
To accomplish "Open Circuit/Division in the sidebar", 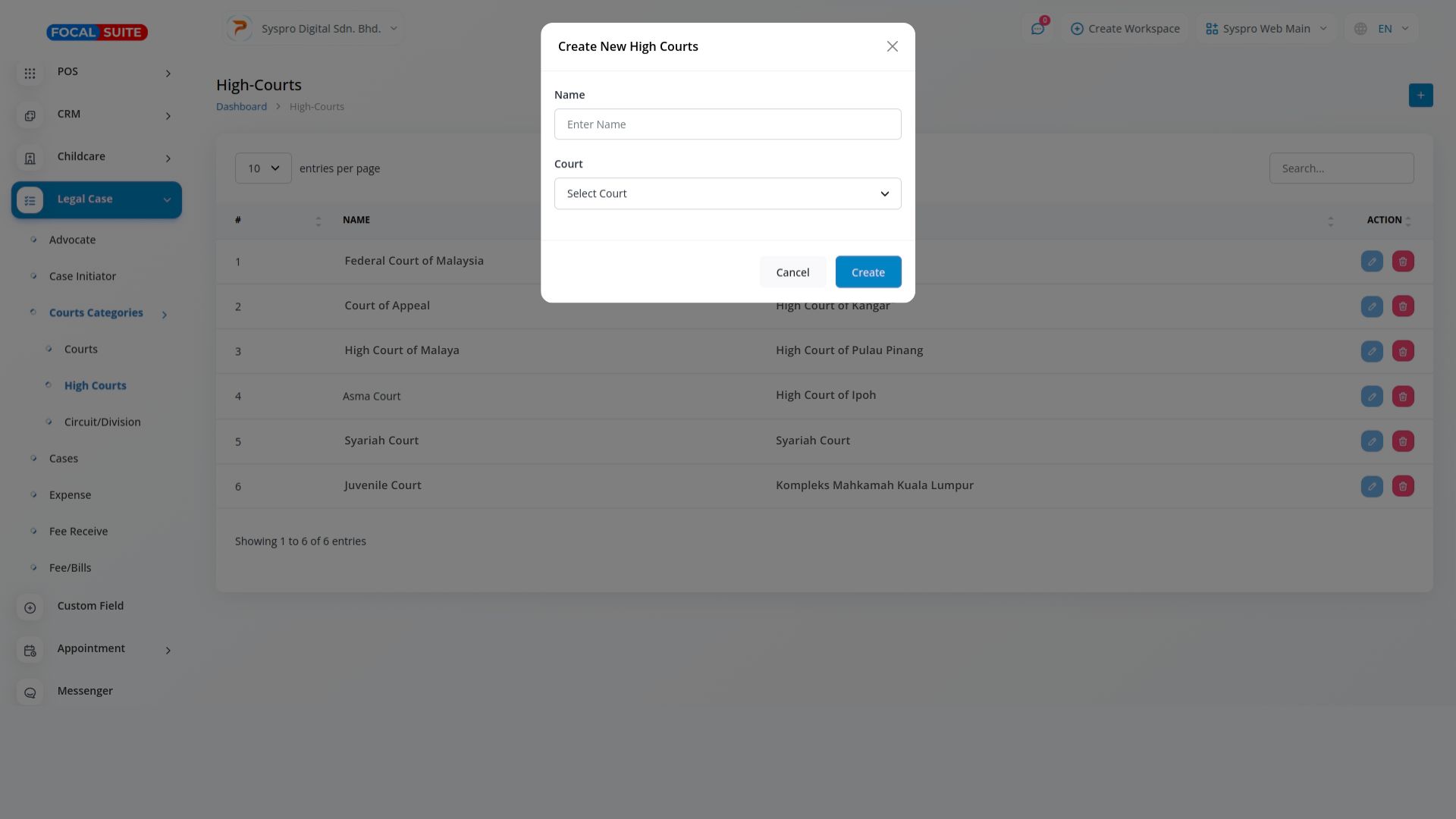I will pos(102,422).
